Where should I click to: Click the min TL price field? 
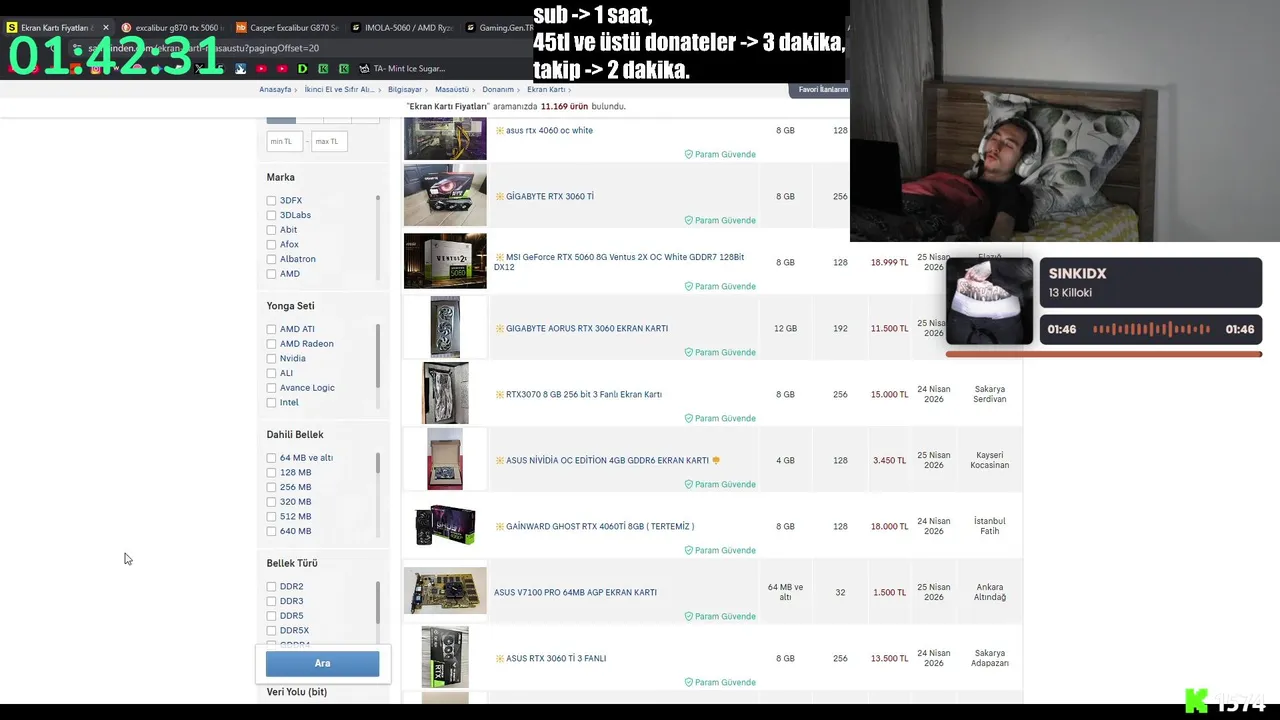tap(284, 141)
